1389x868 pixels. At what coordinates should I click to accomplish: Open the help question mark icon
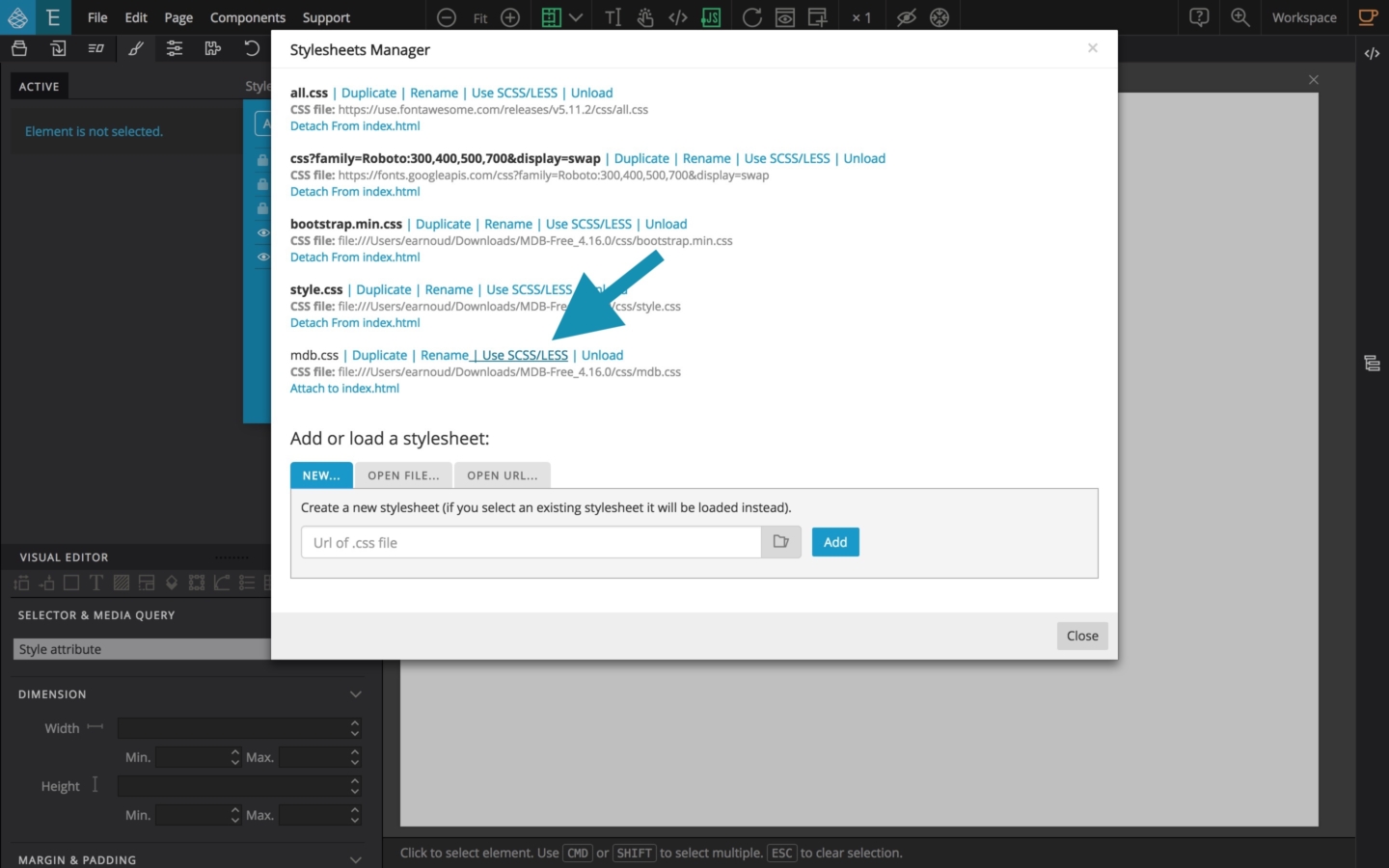1199,17
